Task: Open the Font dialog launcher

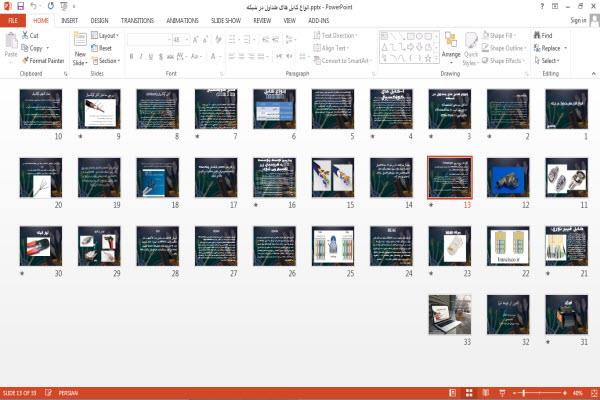Action: [x=221, y=73]
